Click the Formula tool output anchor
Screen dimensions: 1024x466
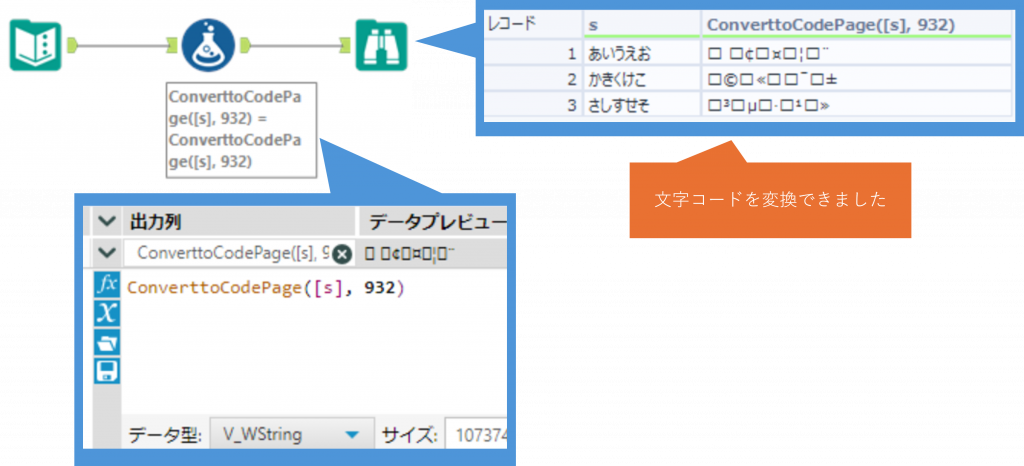[244, 44]
